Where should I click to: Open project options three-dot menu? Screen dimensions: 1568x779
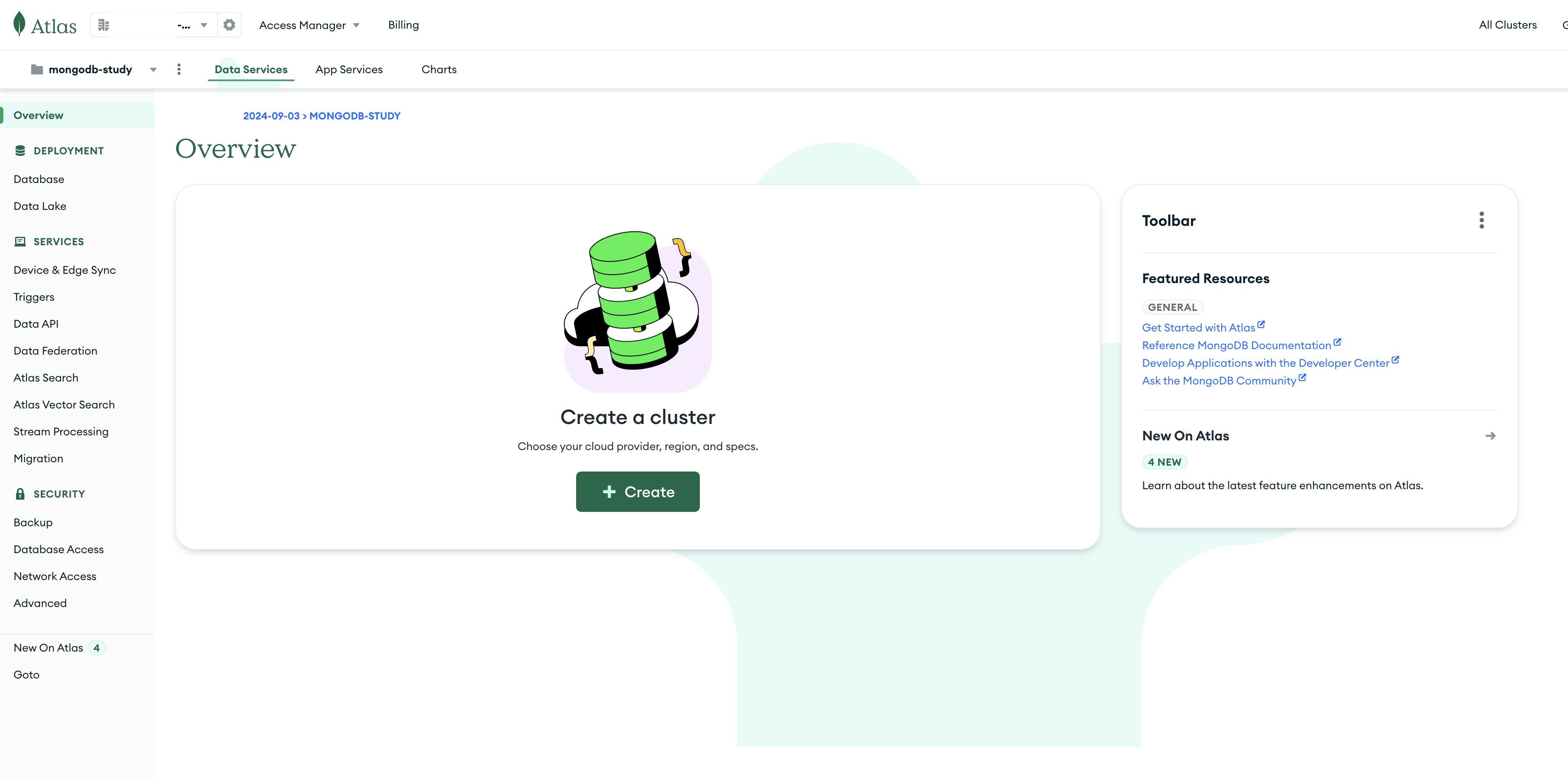point(179,69)
